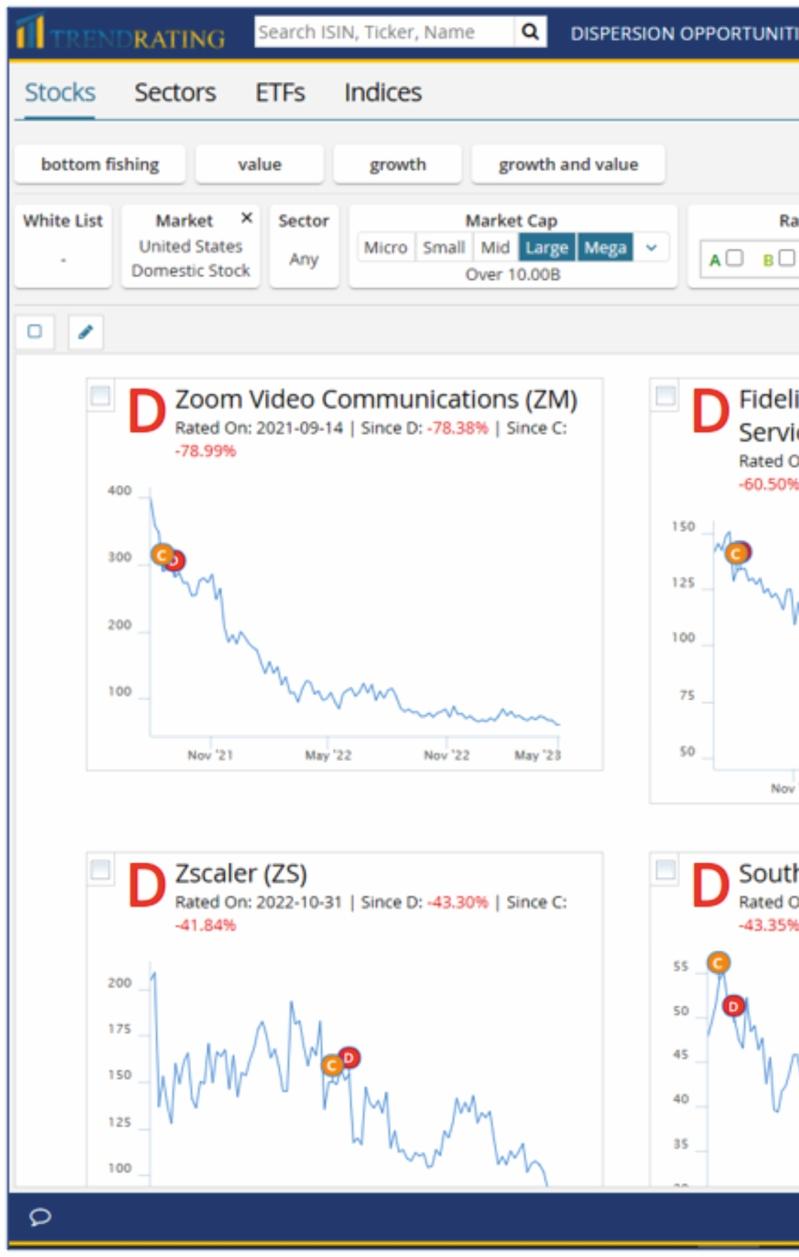Image resolution: width=799 pixels, height=1257 pixels.
Task: Click the red D marker on Southwest chart
Action: (734, 1005)
